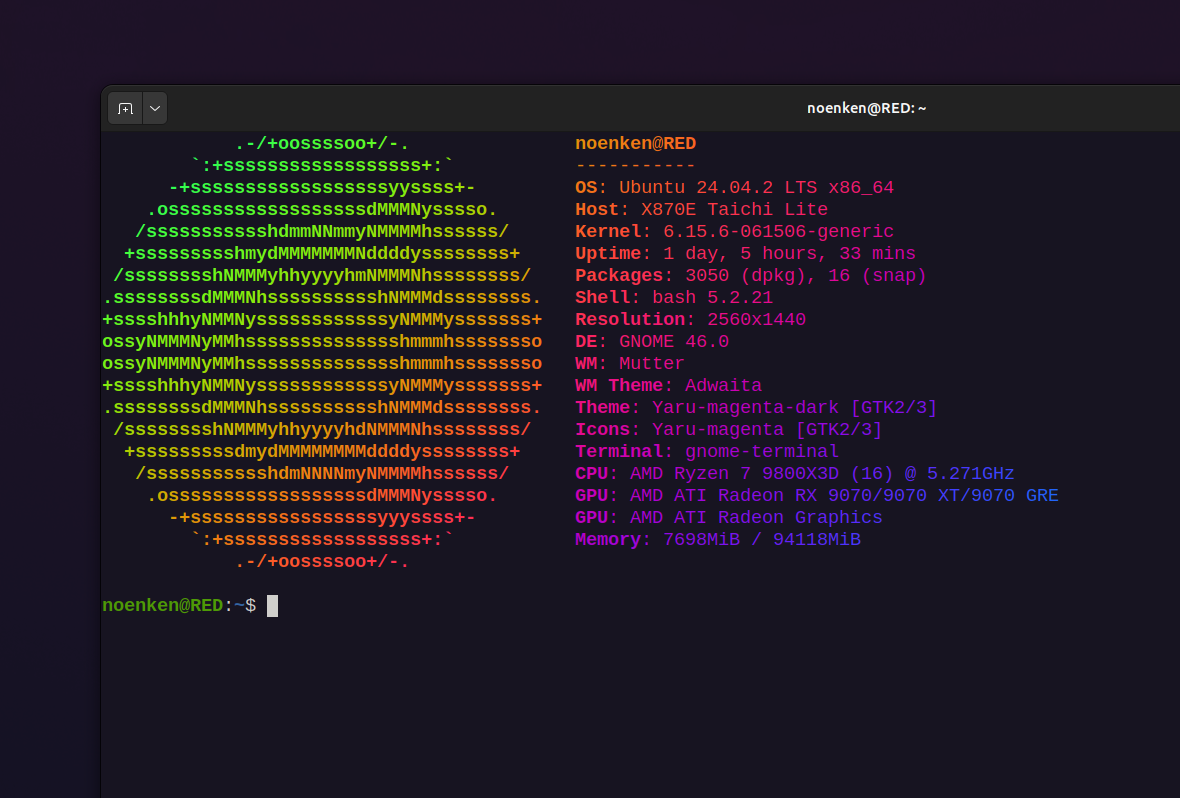Viewport: 1180px width, 798px height.
Task: Click the Memory usage line
Action: [x=717, y=540]
